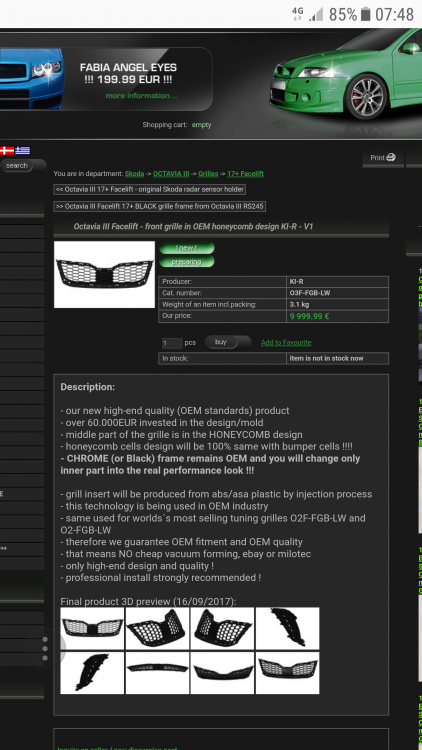Open second 3D preview thumbnail in top row
The height and width of the screenshot is (750, 422).
[157, 628]
